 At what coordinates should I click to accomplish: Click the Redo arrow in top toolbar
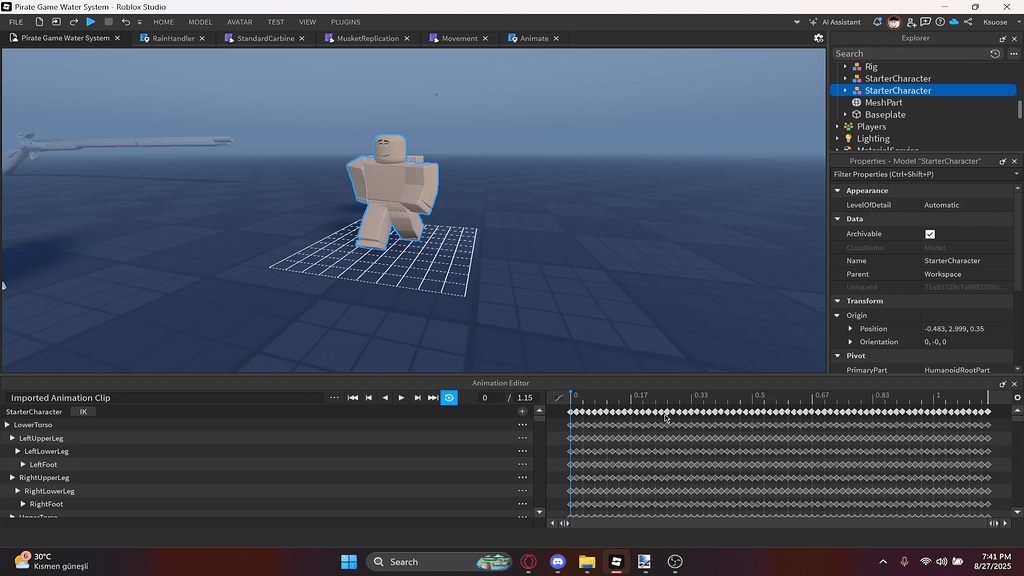coord(74,22)
